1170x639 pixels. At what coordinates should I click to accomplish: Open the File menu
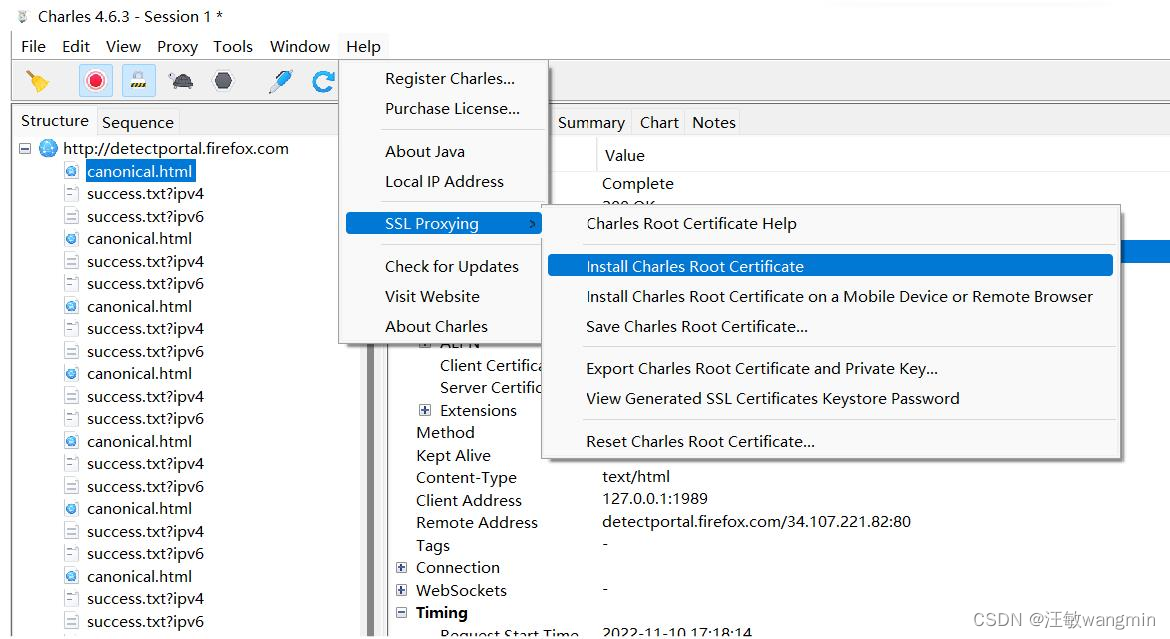pos(34,46)
